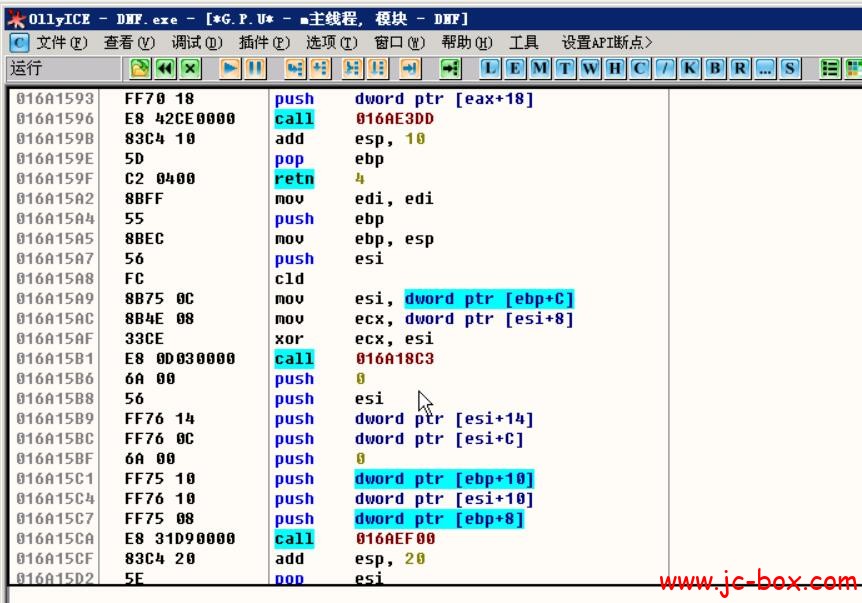This screenshot has width=862, height=603.
Task: Show executable modules with the E button
Action: [515, 69]
